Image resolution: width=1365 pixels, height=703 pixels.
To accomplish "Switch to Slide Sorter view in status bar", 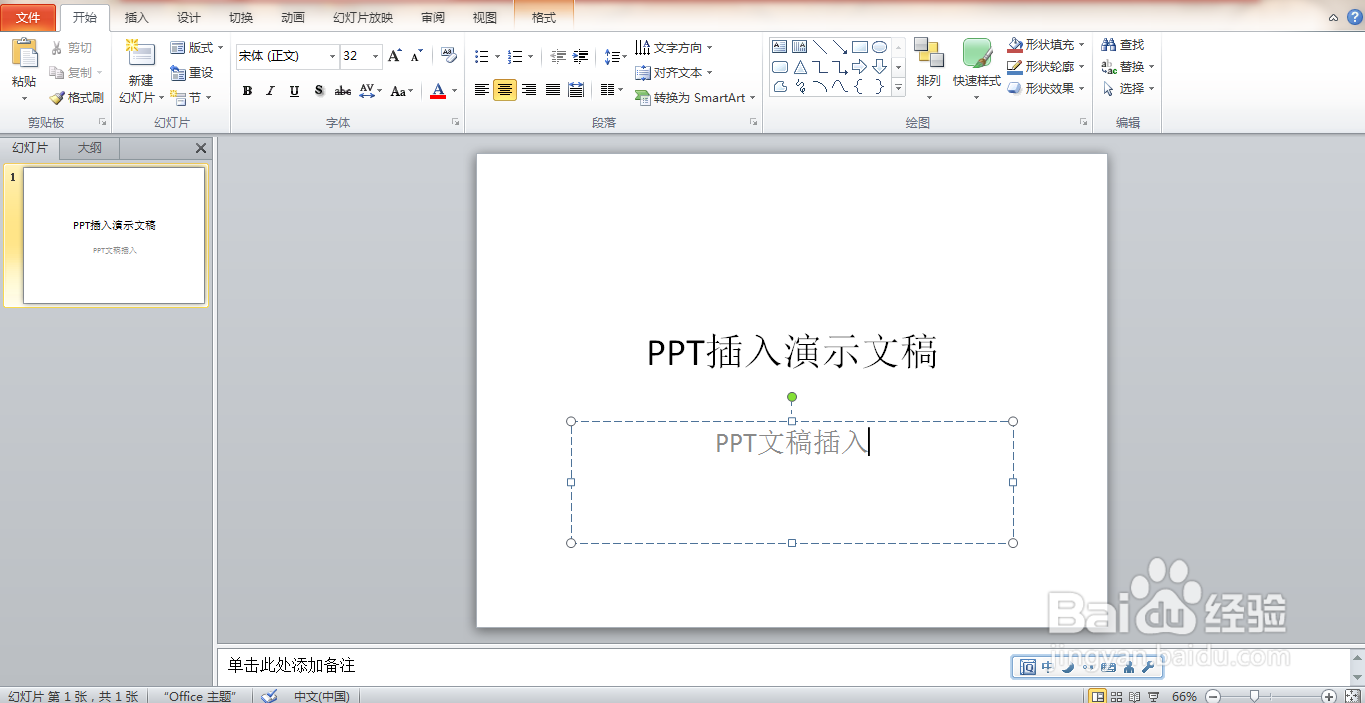I will [x=1116, y=696].
